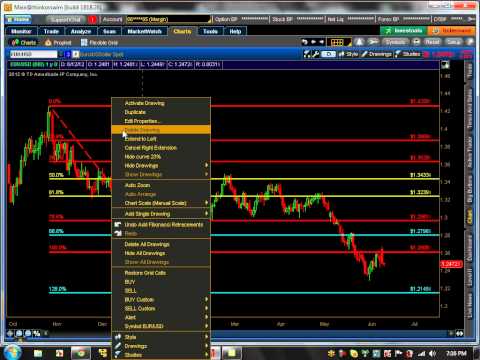Click the Support/Chat button
Image resolution: width=480 pixels, height=360 pixels.
click(x=66, y=19)
